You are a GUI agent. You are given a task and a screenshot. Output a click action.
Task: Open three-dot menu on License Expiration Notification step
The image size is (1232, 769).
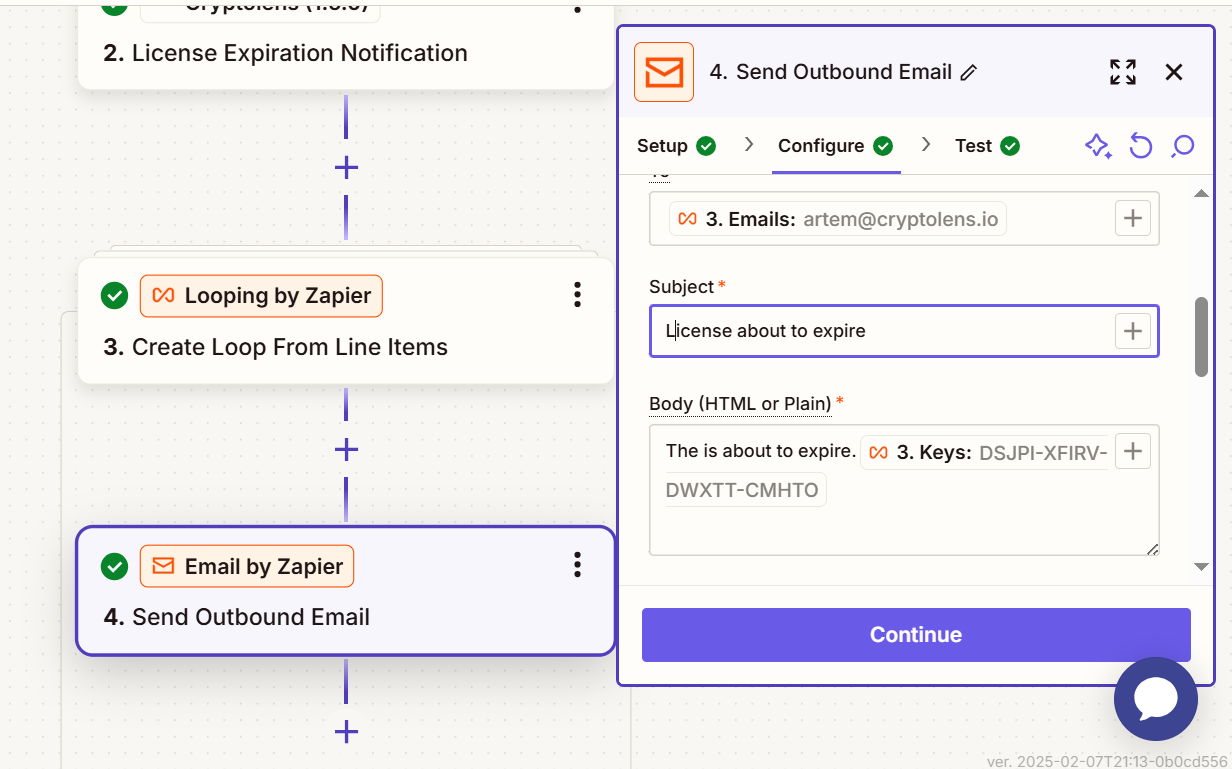pyautogui.click(x=577, y=7)
